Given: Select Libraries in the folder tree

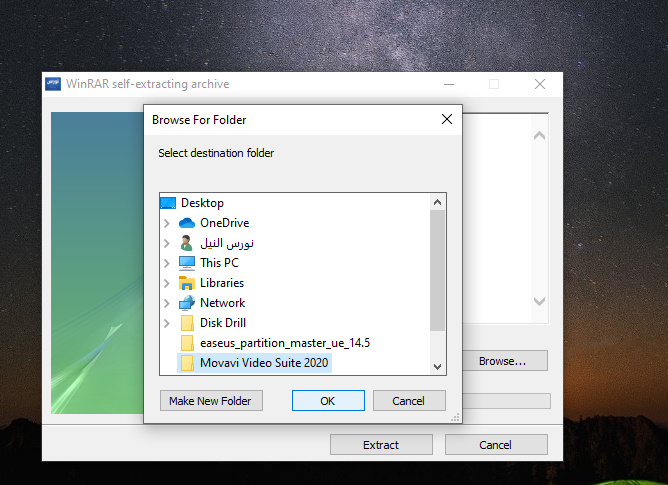Looking at the screenshot, I should click(222, 283).
